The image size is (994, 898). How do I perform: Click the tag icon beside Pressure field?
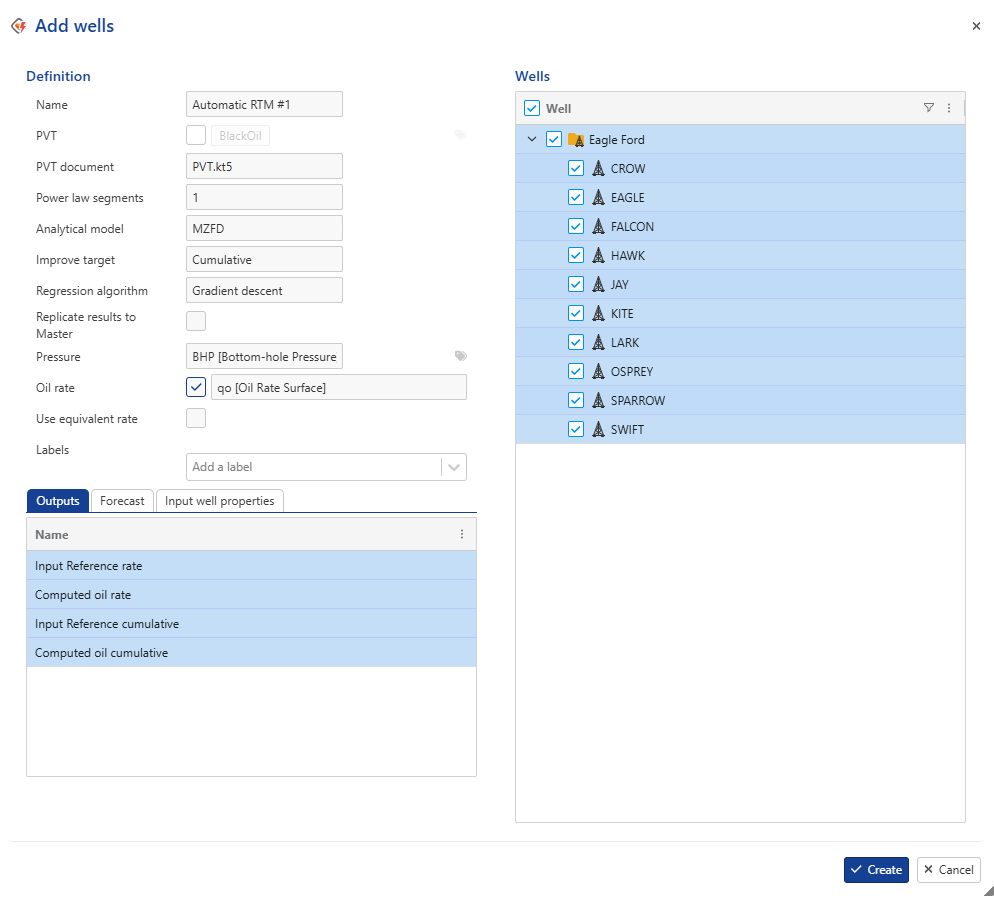point(460,356)
